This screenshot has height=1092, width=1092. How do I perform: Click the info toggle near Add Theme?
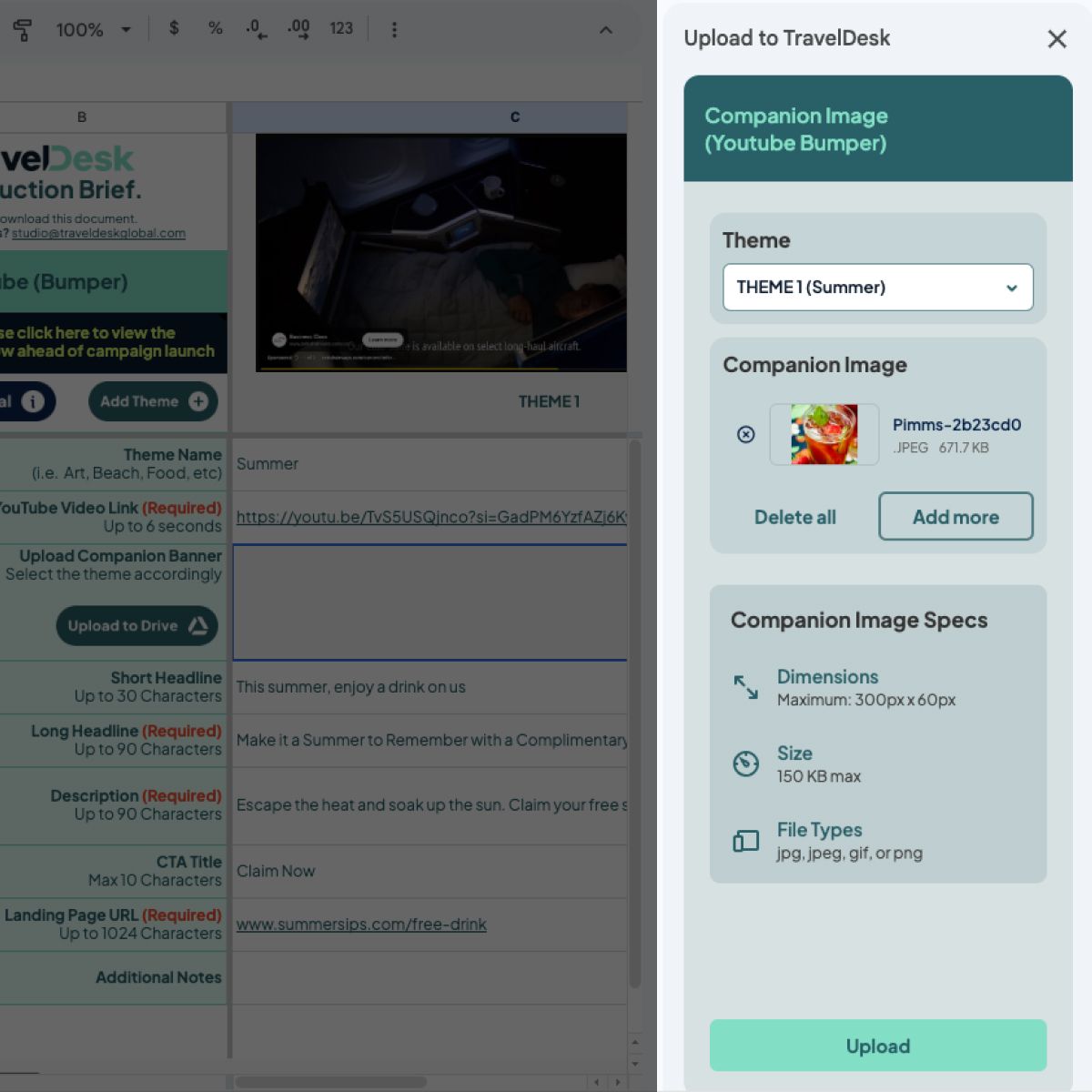click(33, 401)
